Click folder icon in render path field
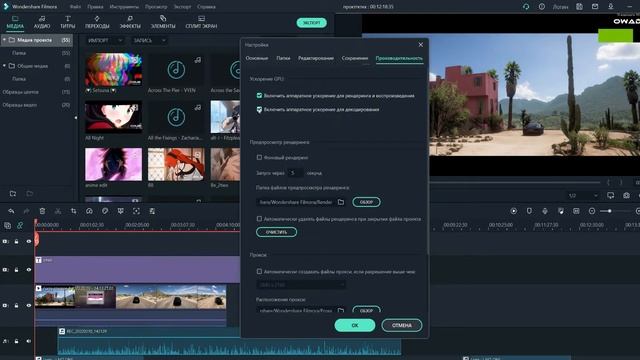Image resolution: width=640 pixels, height=360 pixels. tap(341, 202)
